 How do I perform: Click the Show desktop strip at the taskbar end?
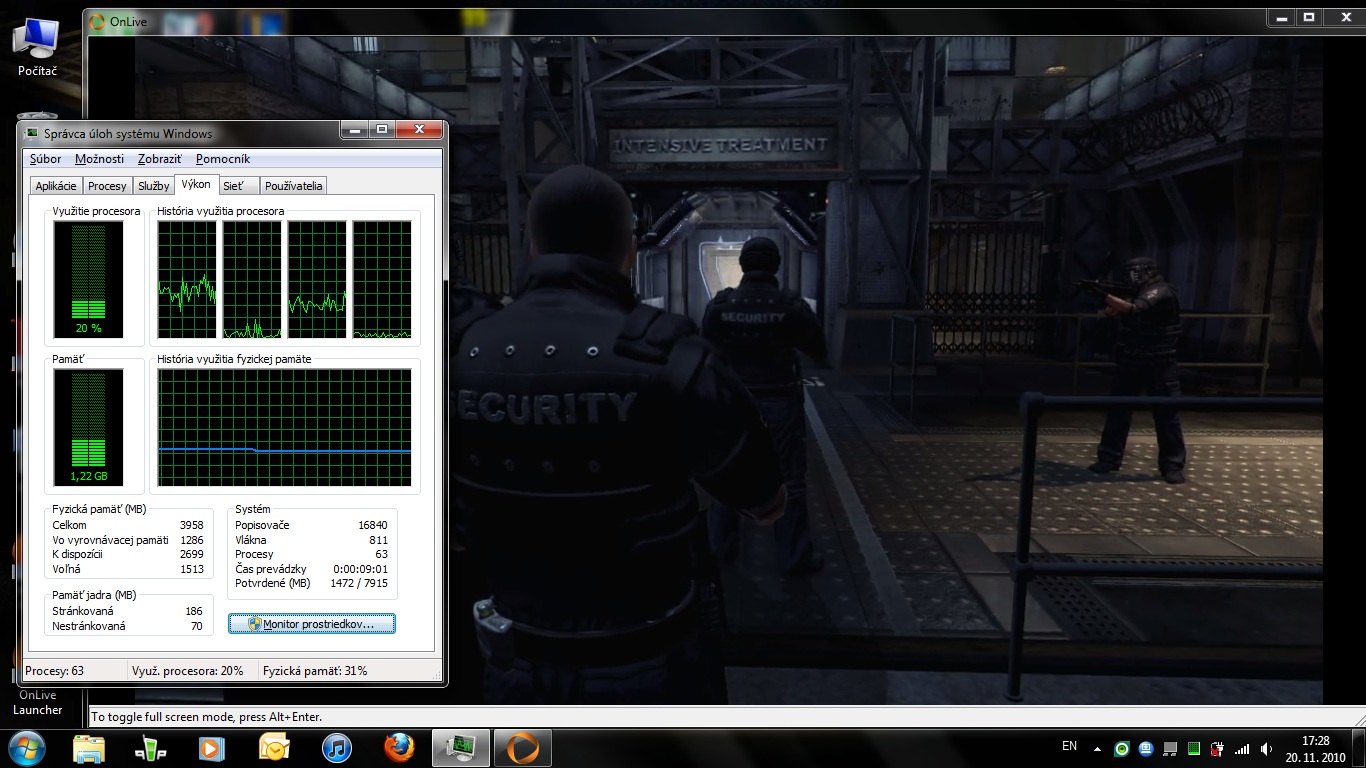[1359, 748]
